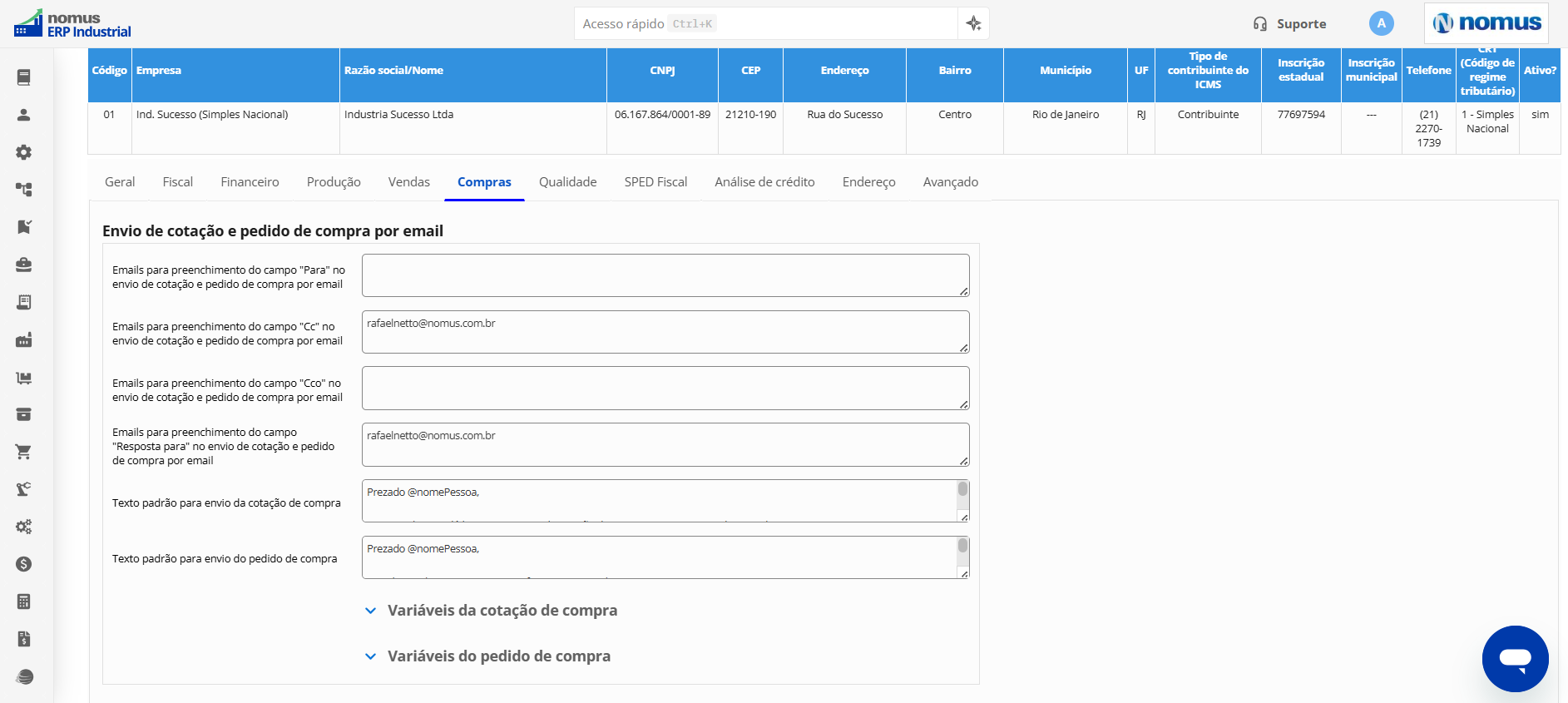
Task: Click the gear settings sidebar icon
Action: click(23, 152)
